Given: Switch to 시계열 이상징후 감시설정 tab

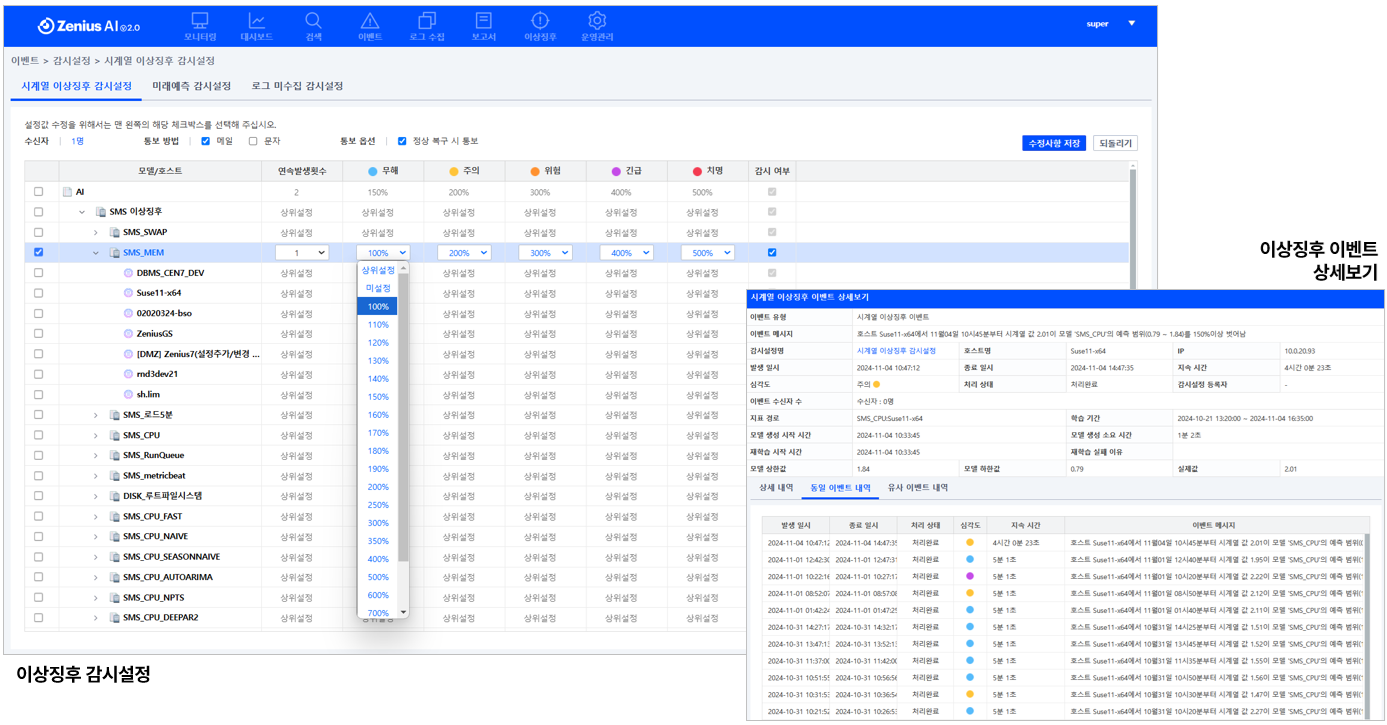Looking at the screenshot, I should pyautogui.click(x=77, y=86).
